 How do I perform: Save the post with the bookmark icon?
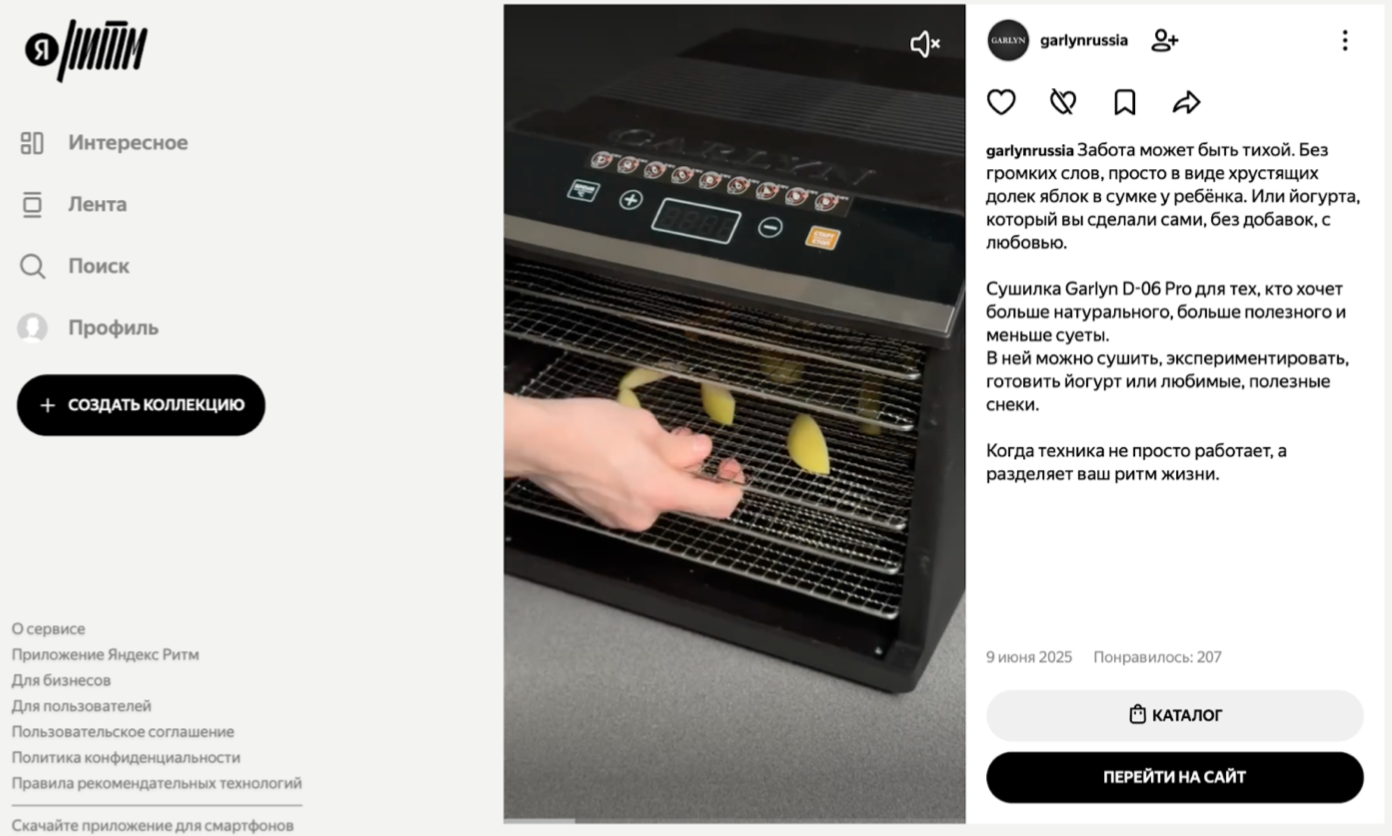point(1125,102)
